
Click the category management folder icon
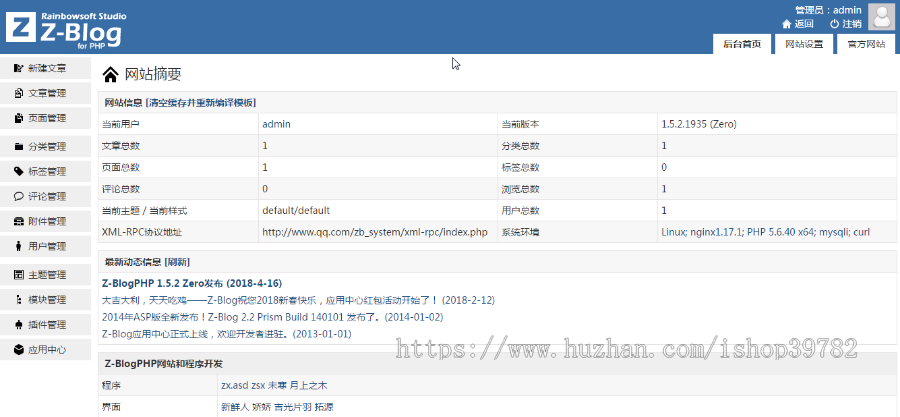point(18,146)
